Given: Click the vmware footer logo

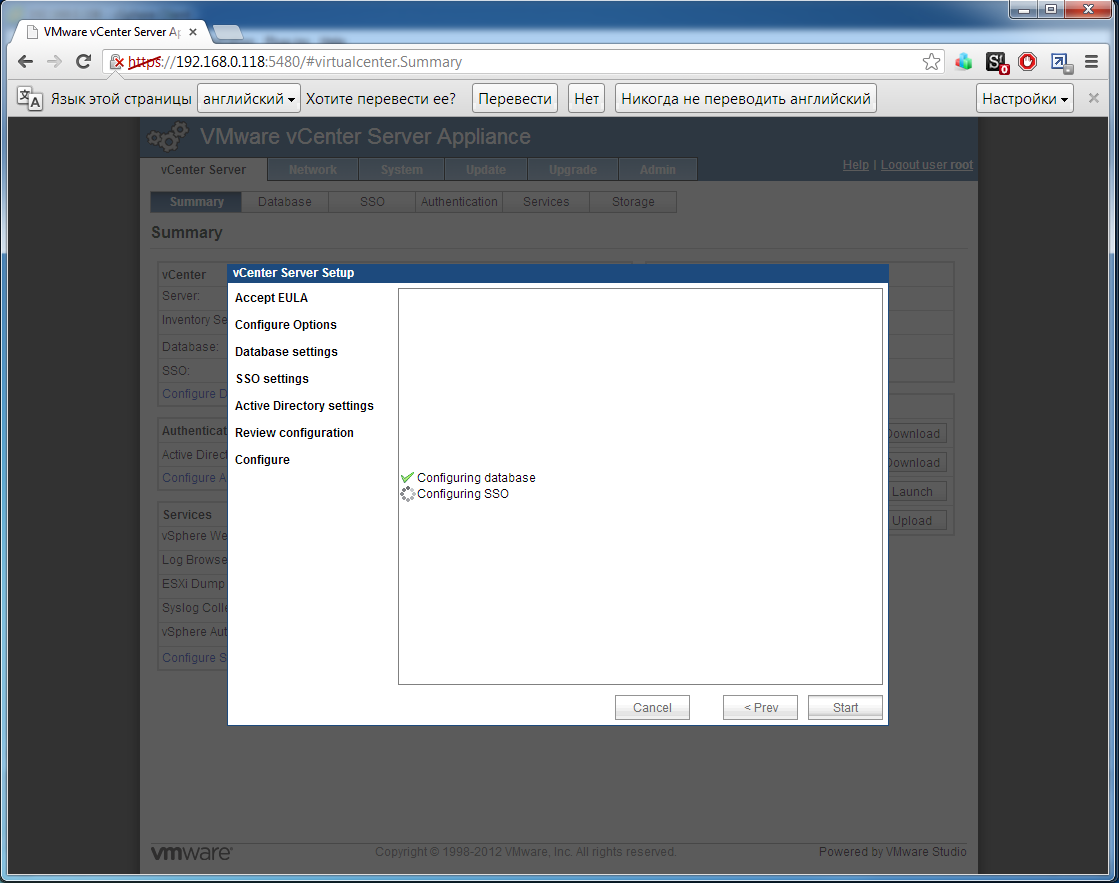Looking at the screenshot, I should [x=191, y=852].
